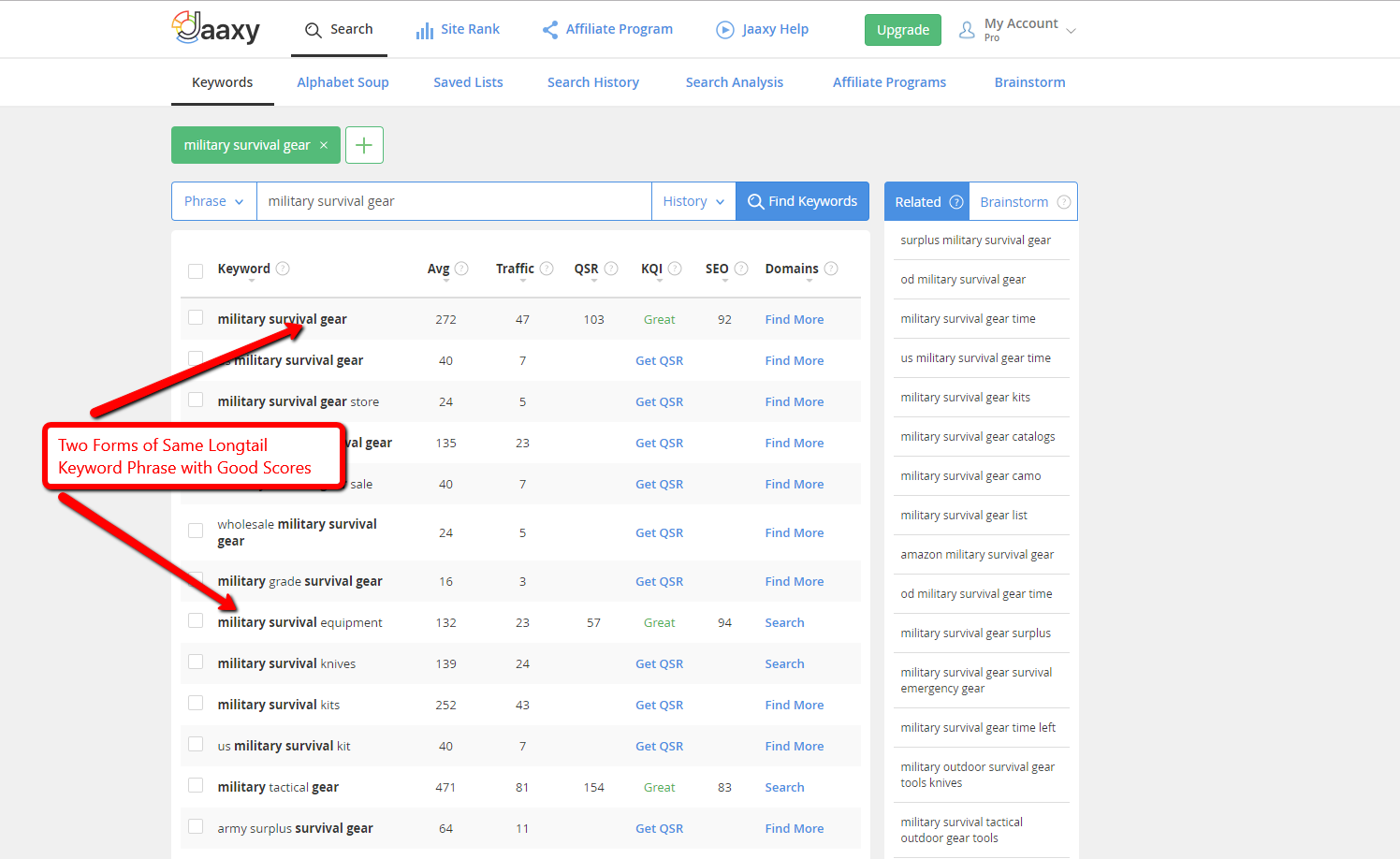1400x859 pixels.
Task: Check the box for military survival gear store
Action: [196, 400]
